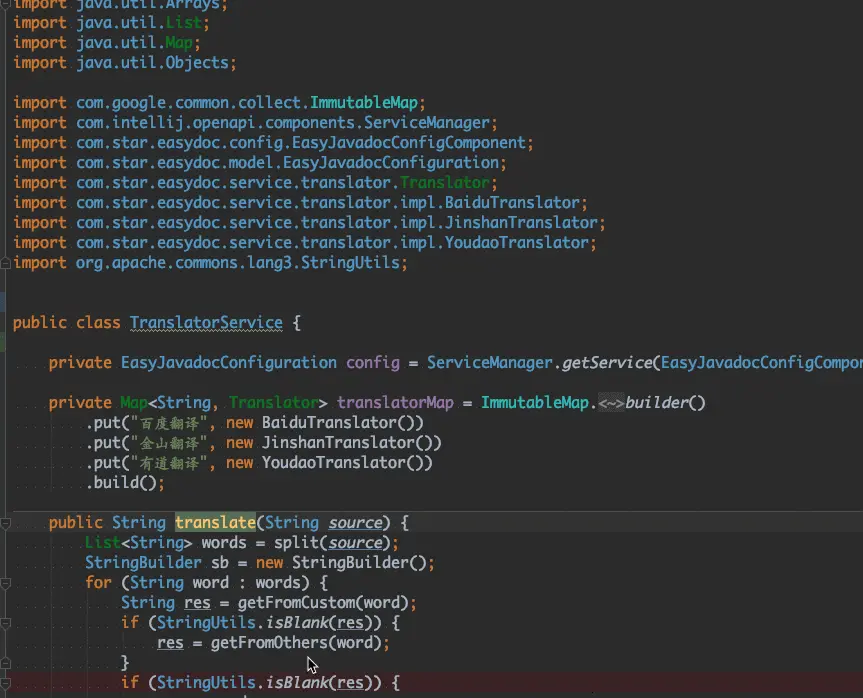This screenshot has width=863, height=698.
Task: Click the getFromCustom(word) call
Action: pos(323,603)
